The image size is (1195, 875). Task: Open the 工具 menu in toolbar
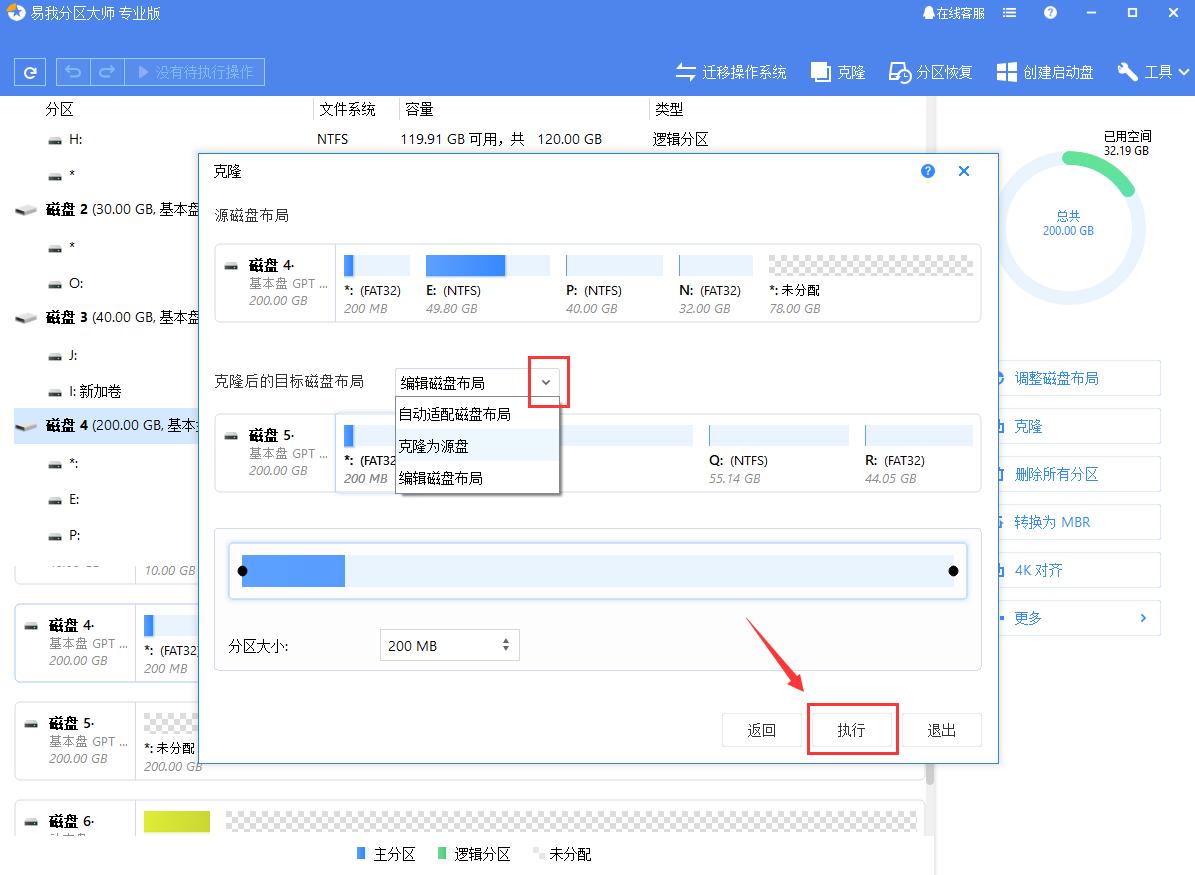(1152, 71)
